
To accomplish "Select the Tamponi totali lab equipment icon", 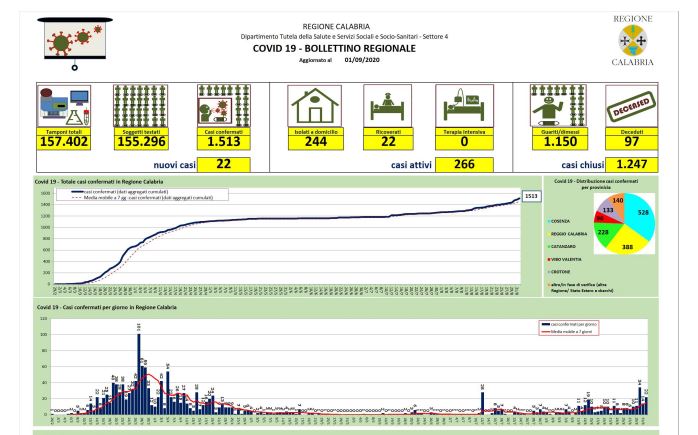I will pyautogui.click(x=64, y=106).
